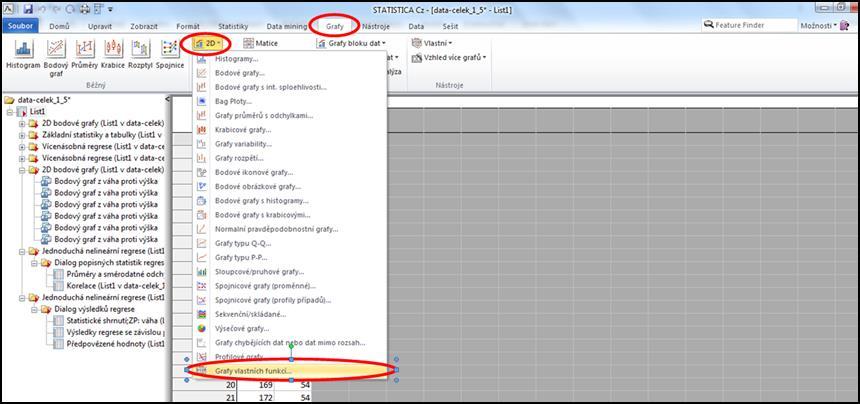860x404 pixels.
Task: Open the Vlastní dropdown
Action: [432, 43]
